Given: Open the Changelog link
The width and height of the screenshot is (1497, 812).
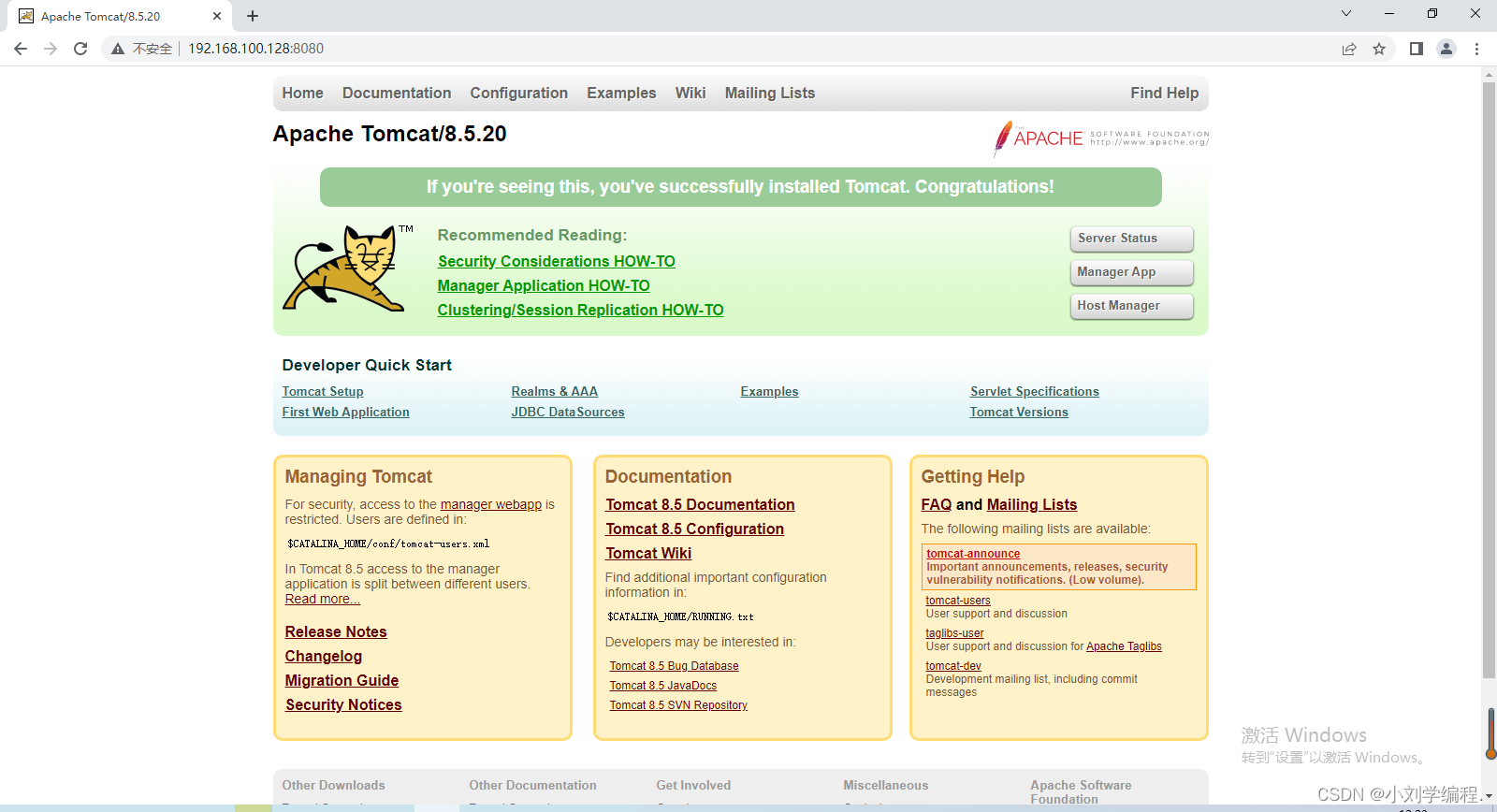Looking at the screenshot, I should pyautogui.click(x=323, y=657).
